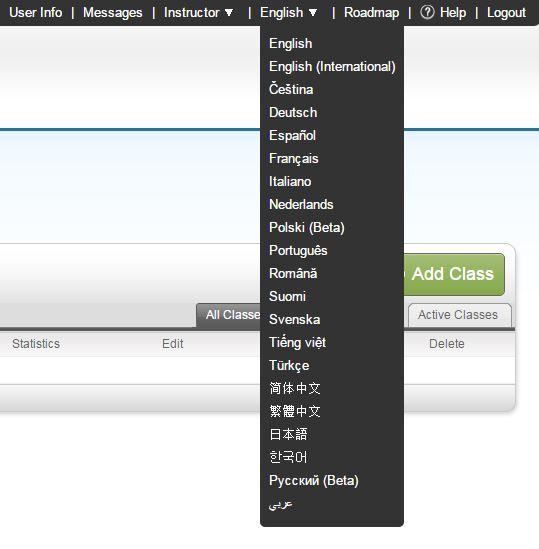Switch to the All Classes tab

[229, 315]
